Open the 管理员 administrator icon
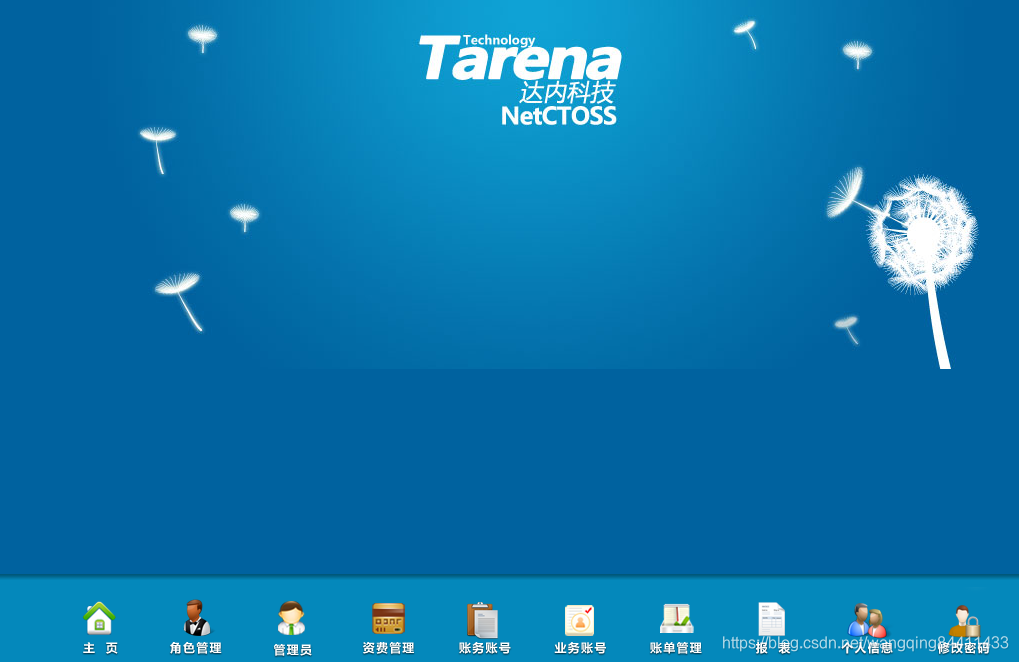 [x=291, y=618]
